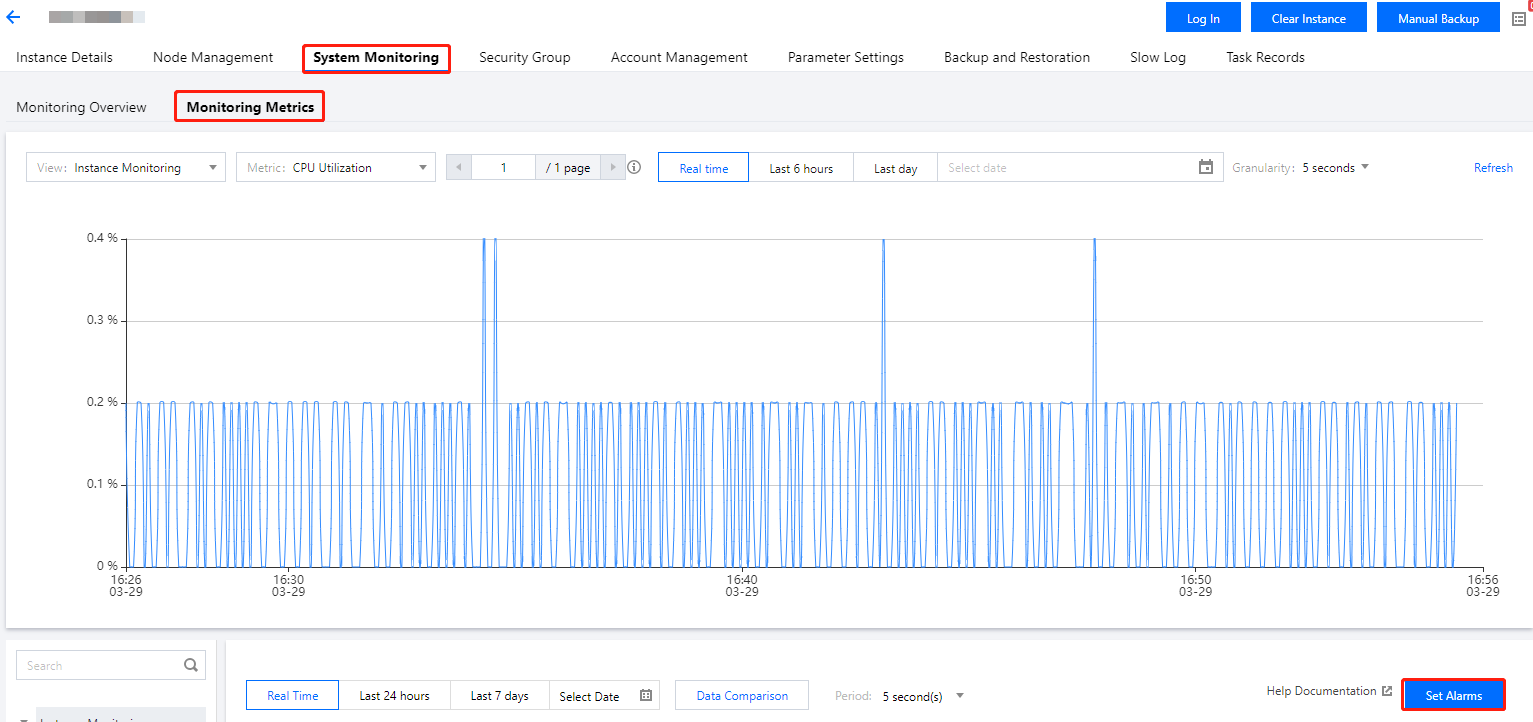1533x722 pixels.
Task: Open the Monitoring Overview sub-tab
Action: (81, 107)
